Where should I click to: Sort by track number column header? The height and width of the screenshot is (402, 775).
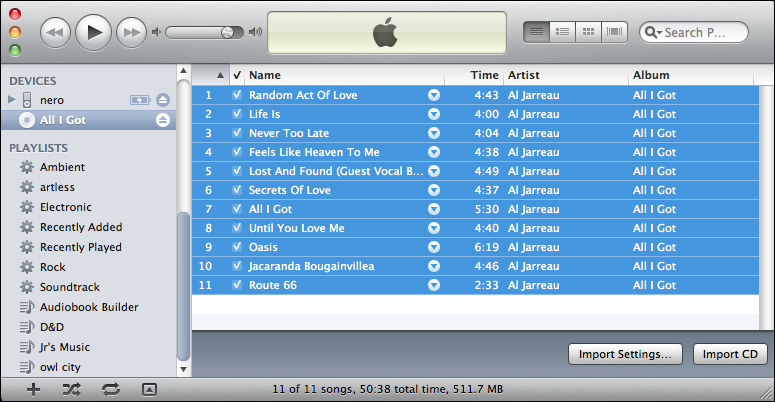click(211, 75)
